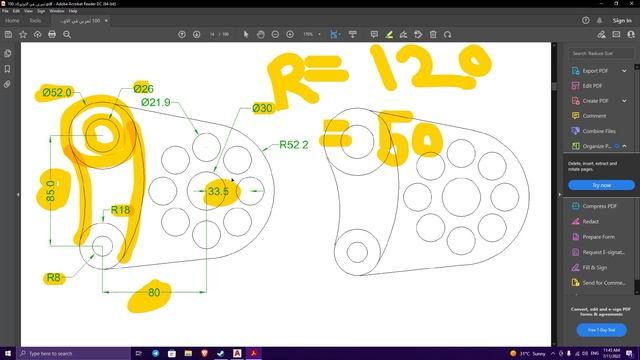The height and width of the screenshot is (360, 640).
Task: Print the document using printer icon
Action: point(52,35)
